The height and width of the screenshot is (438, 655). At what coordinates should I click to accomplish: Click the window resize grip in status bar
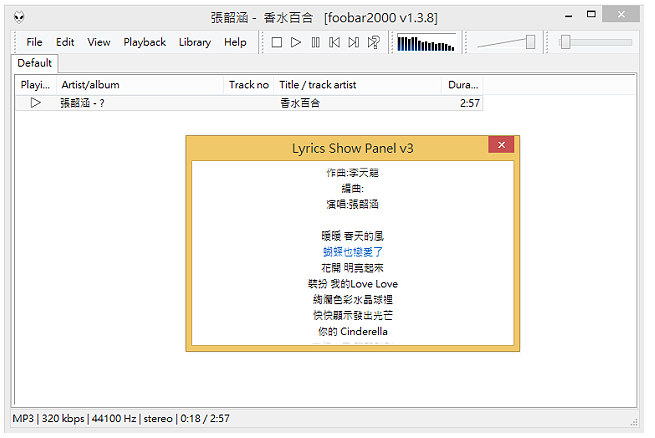click(634, 422)
